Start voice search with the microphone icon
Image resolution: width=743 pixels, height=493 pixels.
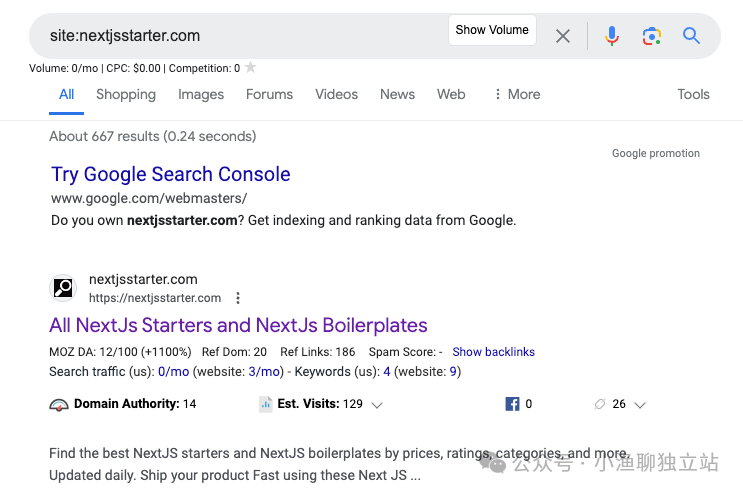612,36
